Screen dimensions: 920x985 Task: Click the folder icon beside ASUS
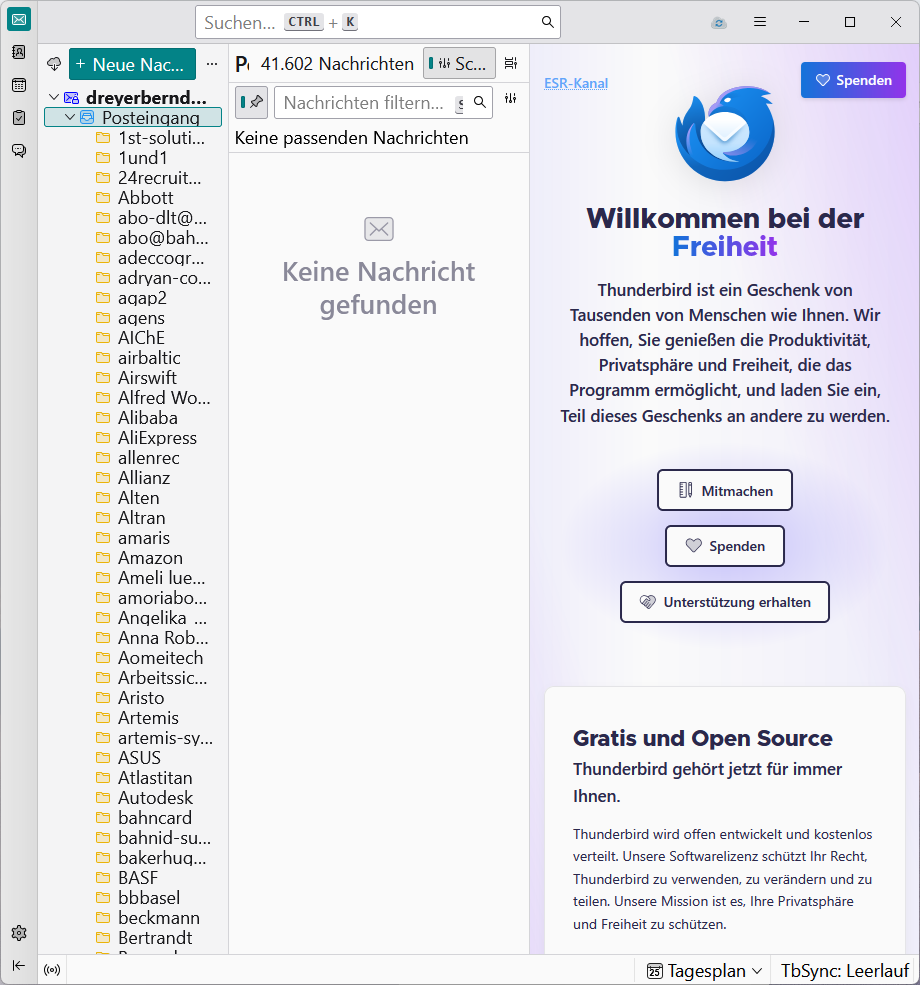(x=103, y=757)
